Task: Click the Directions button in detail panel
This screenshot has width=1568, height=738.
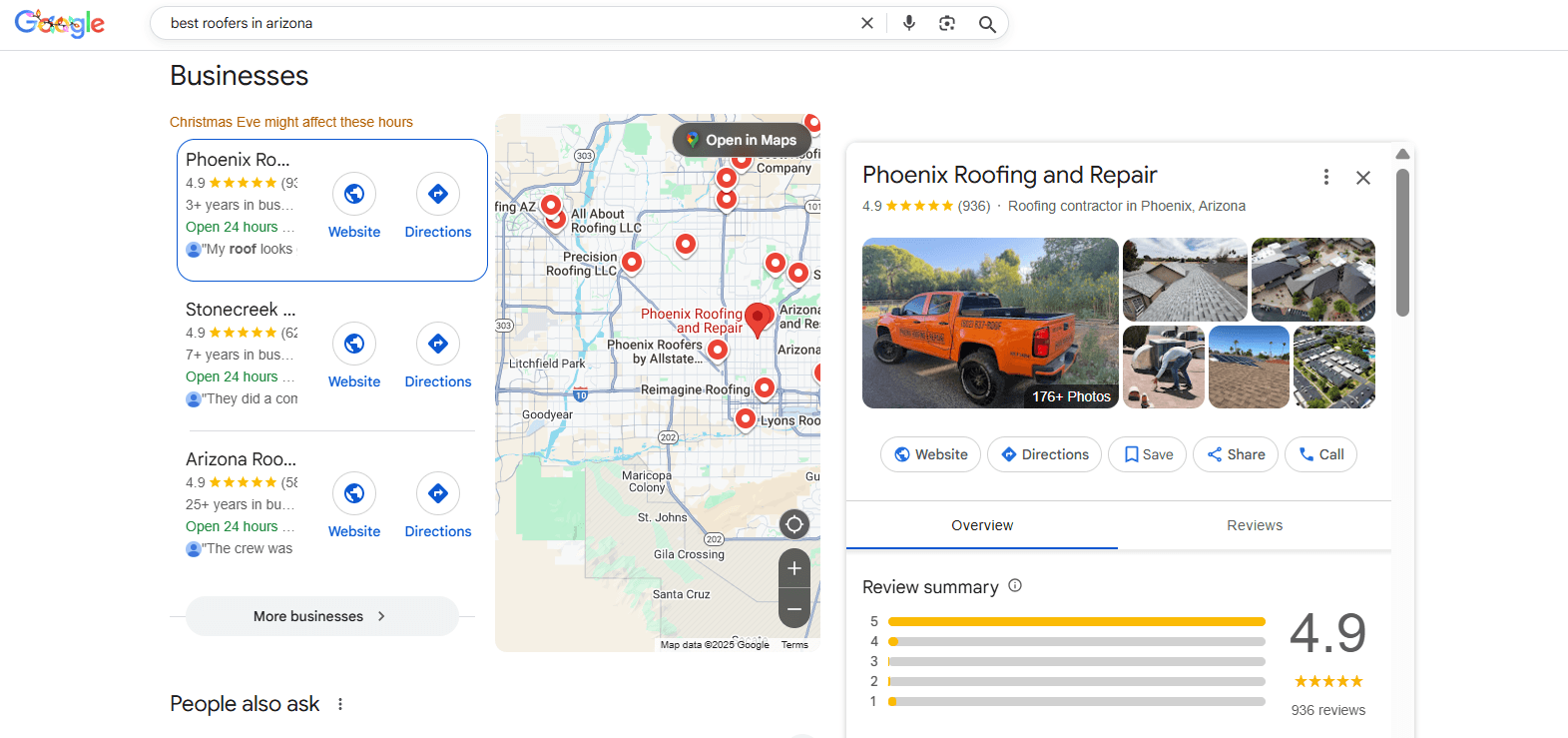Action: pos(1044,454)
